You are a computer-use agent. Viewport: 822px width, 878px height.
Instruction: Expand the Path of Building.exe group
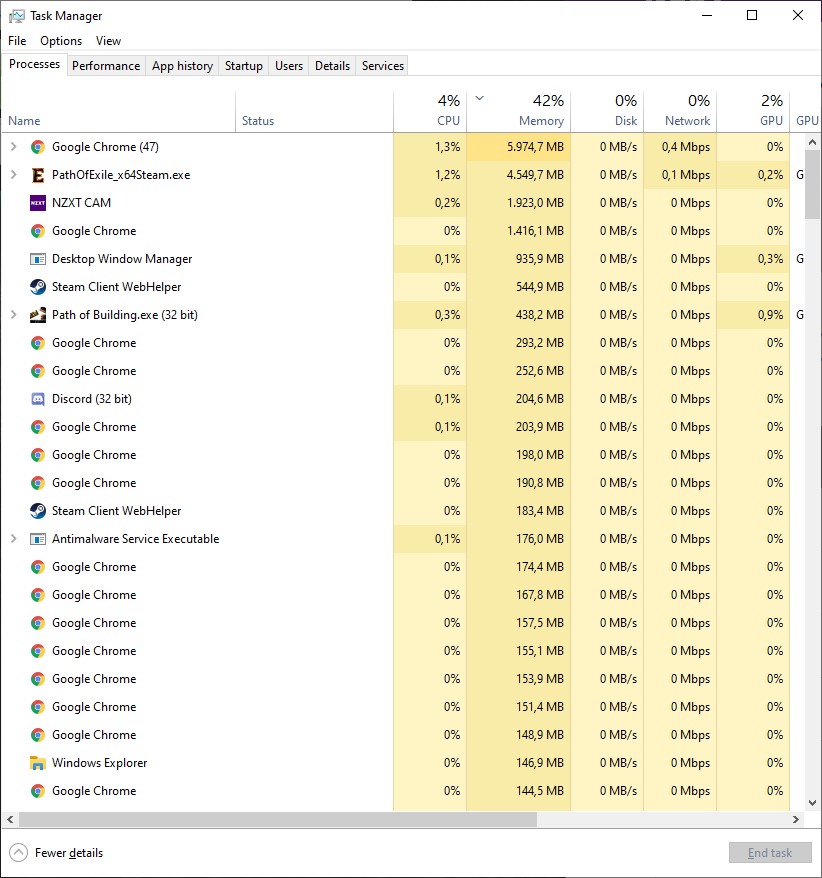click(14, 315)
